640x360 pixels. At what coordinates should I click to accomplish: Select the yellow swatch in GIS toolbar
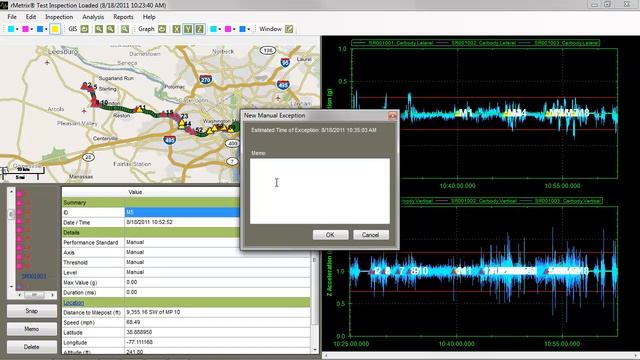[x=55, y=29]
